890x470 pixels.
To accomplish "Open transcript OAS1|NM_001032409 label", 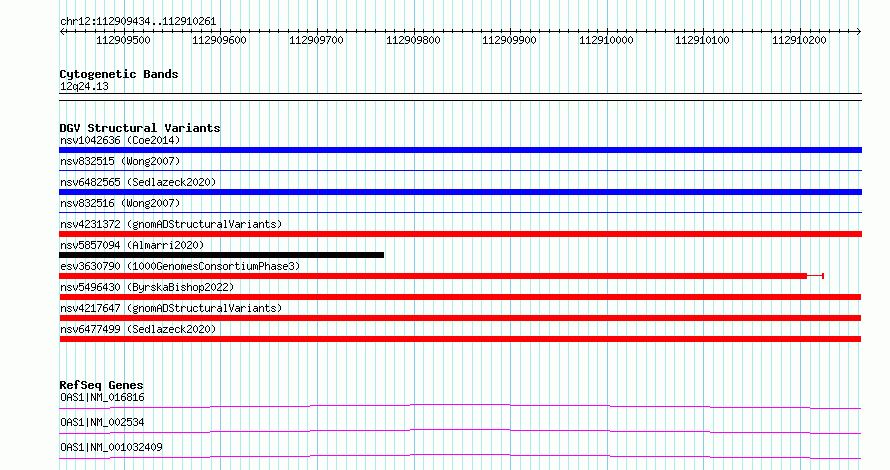I will (111, 447).
